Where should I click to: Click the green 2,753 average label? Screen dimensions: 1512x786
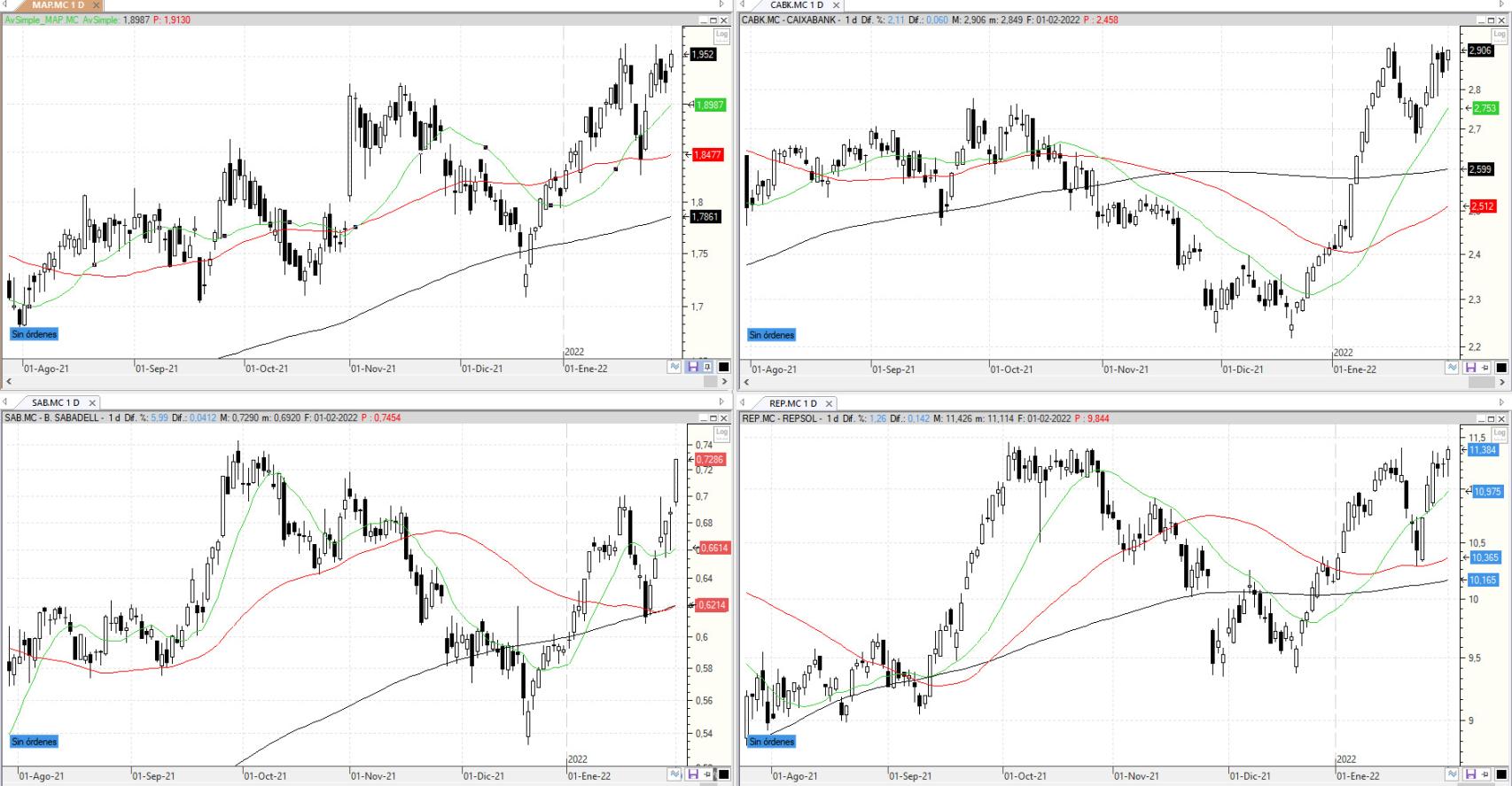pyautogui.click(x=1485, y=108)
